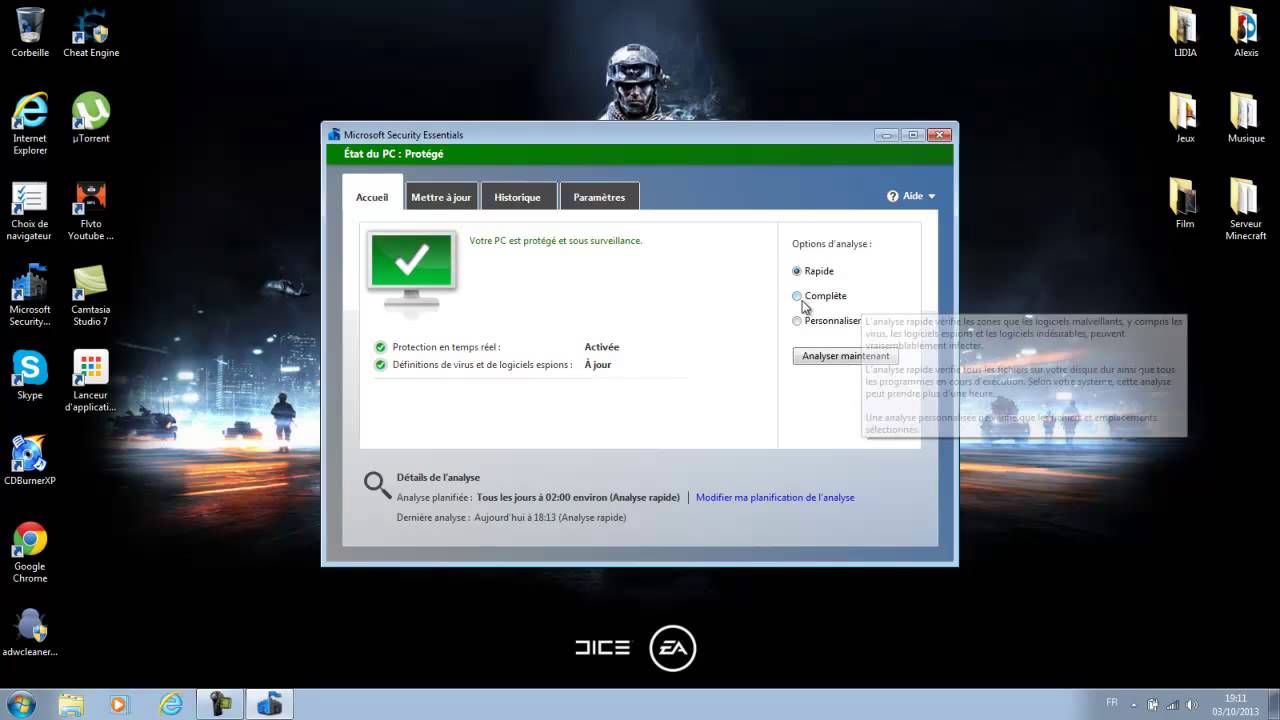Open Lanceur d'applications shortcut

pyautogui.click(x=91, y=381)
